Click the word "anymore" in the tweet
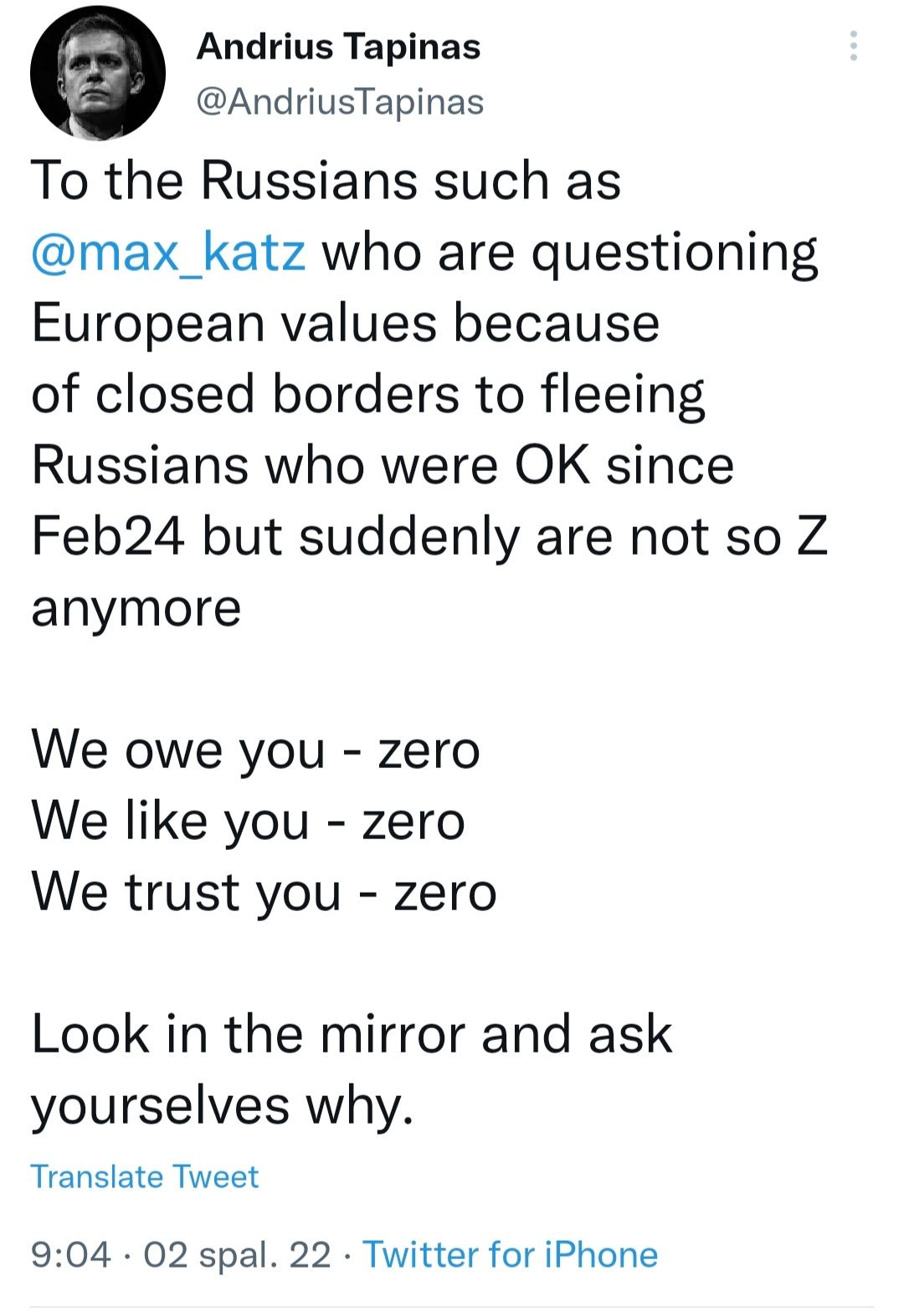The height and width of the screenshot is (1316, 904). (136, 607)
